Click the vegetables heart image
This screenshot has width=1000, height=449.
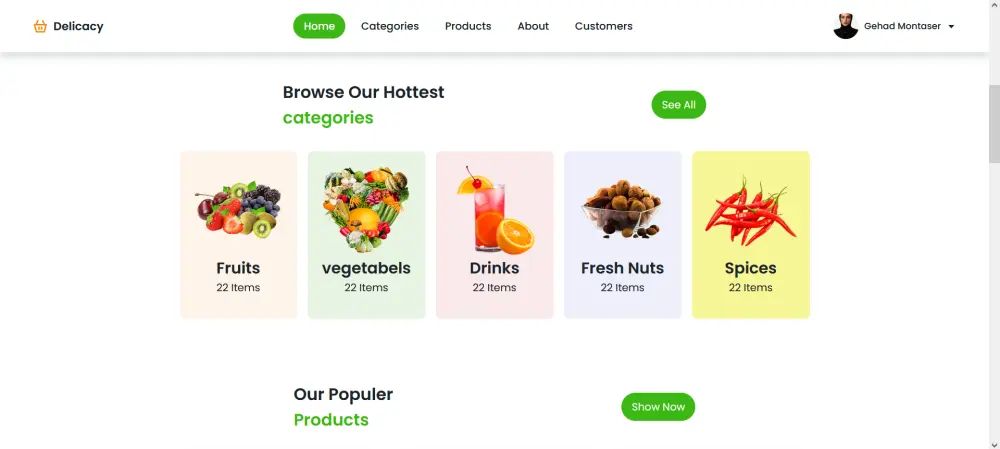point(366,210)
